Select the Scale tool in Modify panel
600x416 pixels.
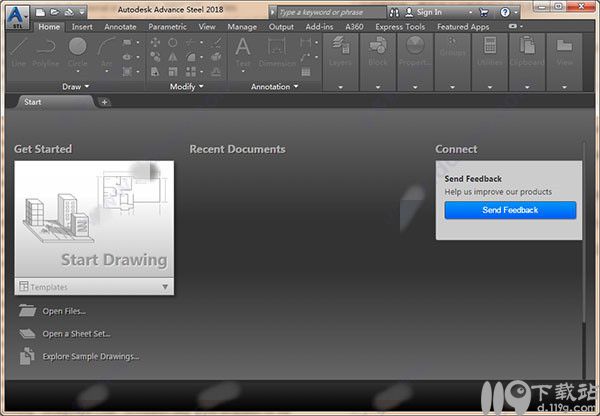[x=173, y=71]
